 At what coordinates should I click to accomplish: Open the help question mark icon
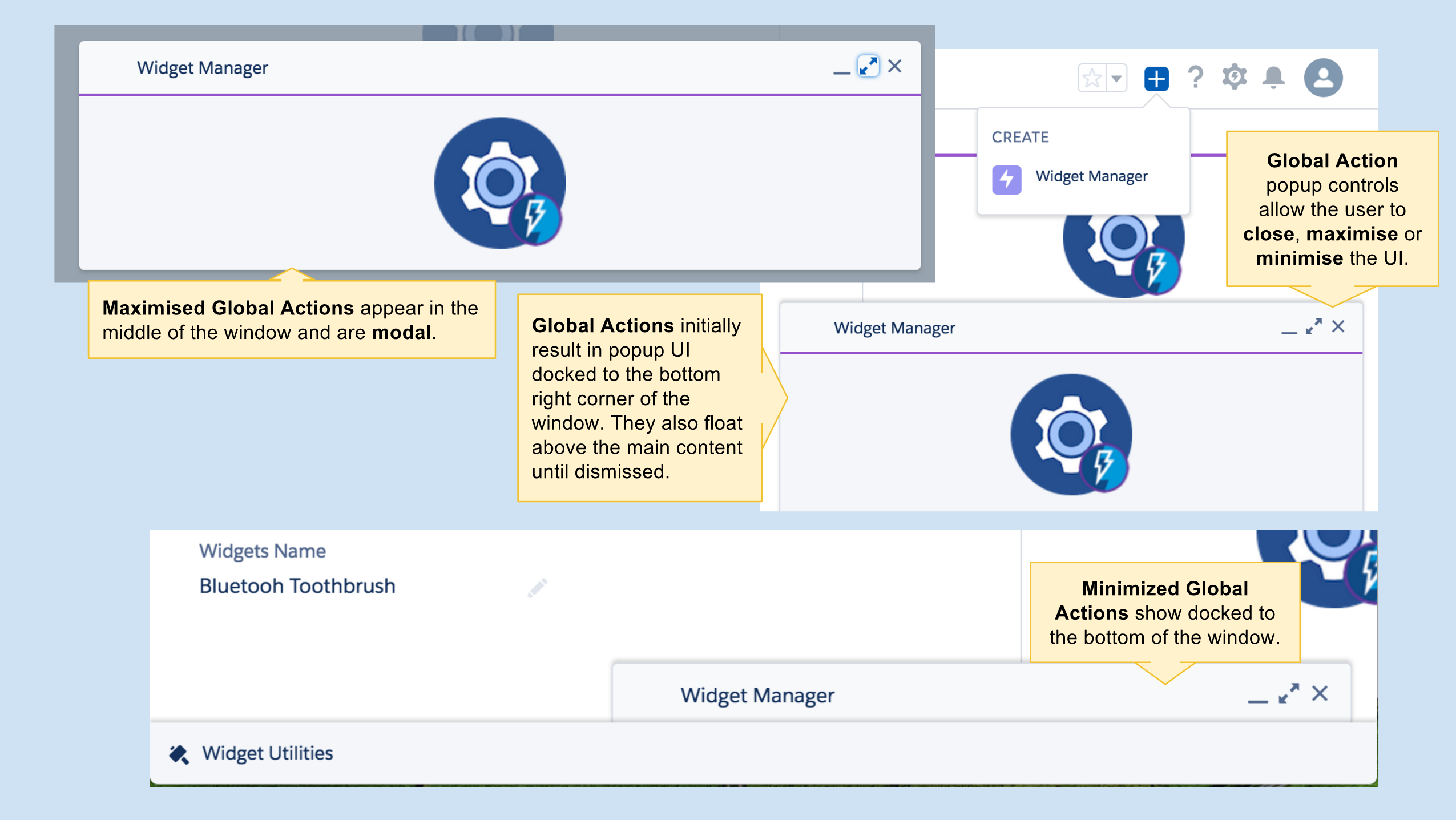coord(1195,77)
